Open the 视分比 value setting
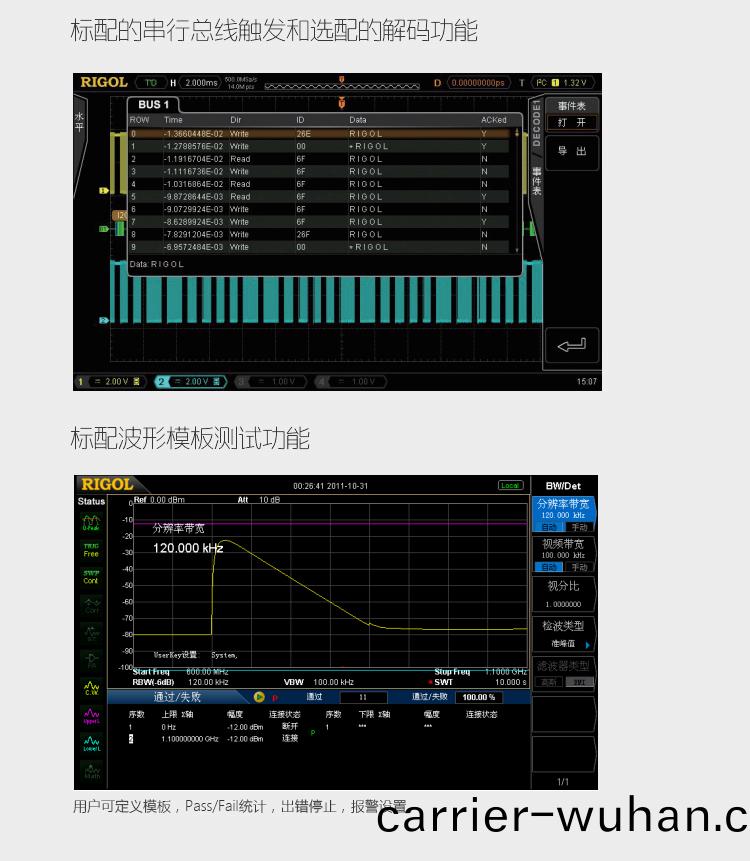Image resolution: width=750 pixels, height=861 pixels. [x=563, y=594]
